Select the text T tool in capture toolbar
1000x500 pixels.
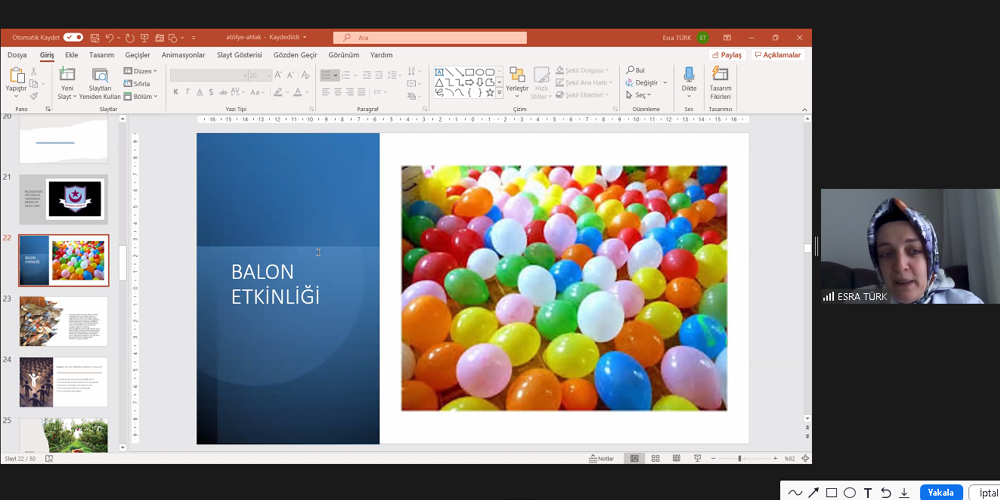coord(868,493)
